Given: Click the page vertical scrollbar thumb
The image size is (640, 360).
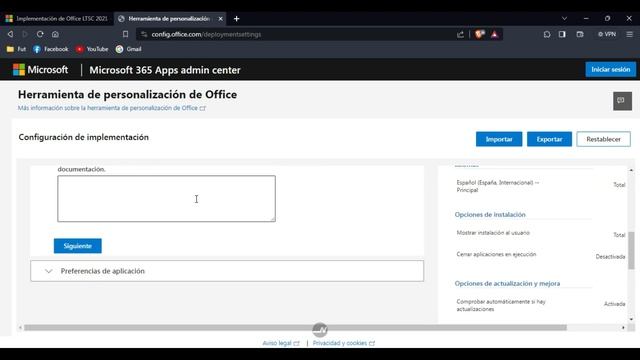Looking at the screenshot, I should pos(631,250).
